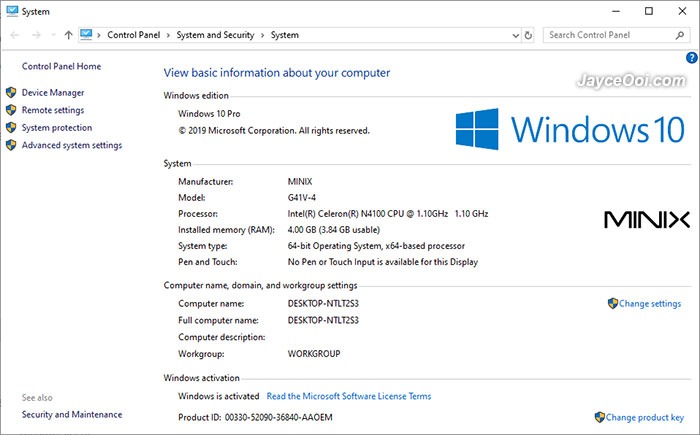Click processor value 'Intel(R) Celeron(R) N4100'
Image resolution: width=700 pixels, height=435 pixels.
coord(388,213)
